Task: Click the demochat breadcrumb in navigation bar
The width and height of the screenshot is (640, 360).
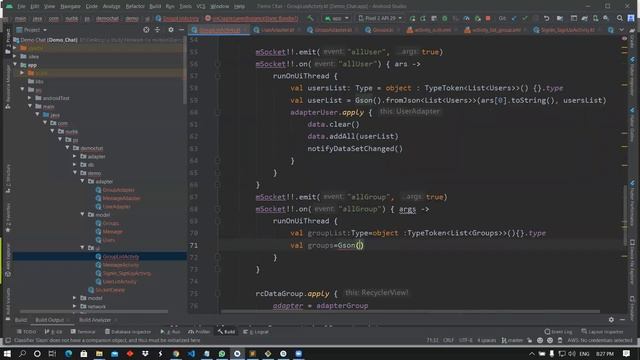Action: pyautogui.click(x=107, y=19)
